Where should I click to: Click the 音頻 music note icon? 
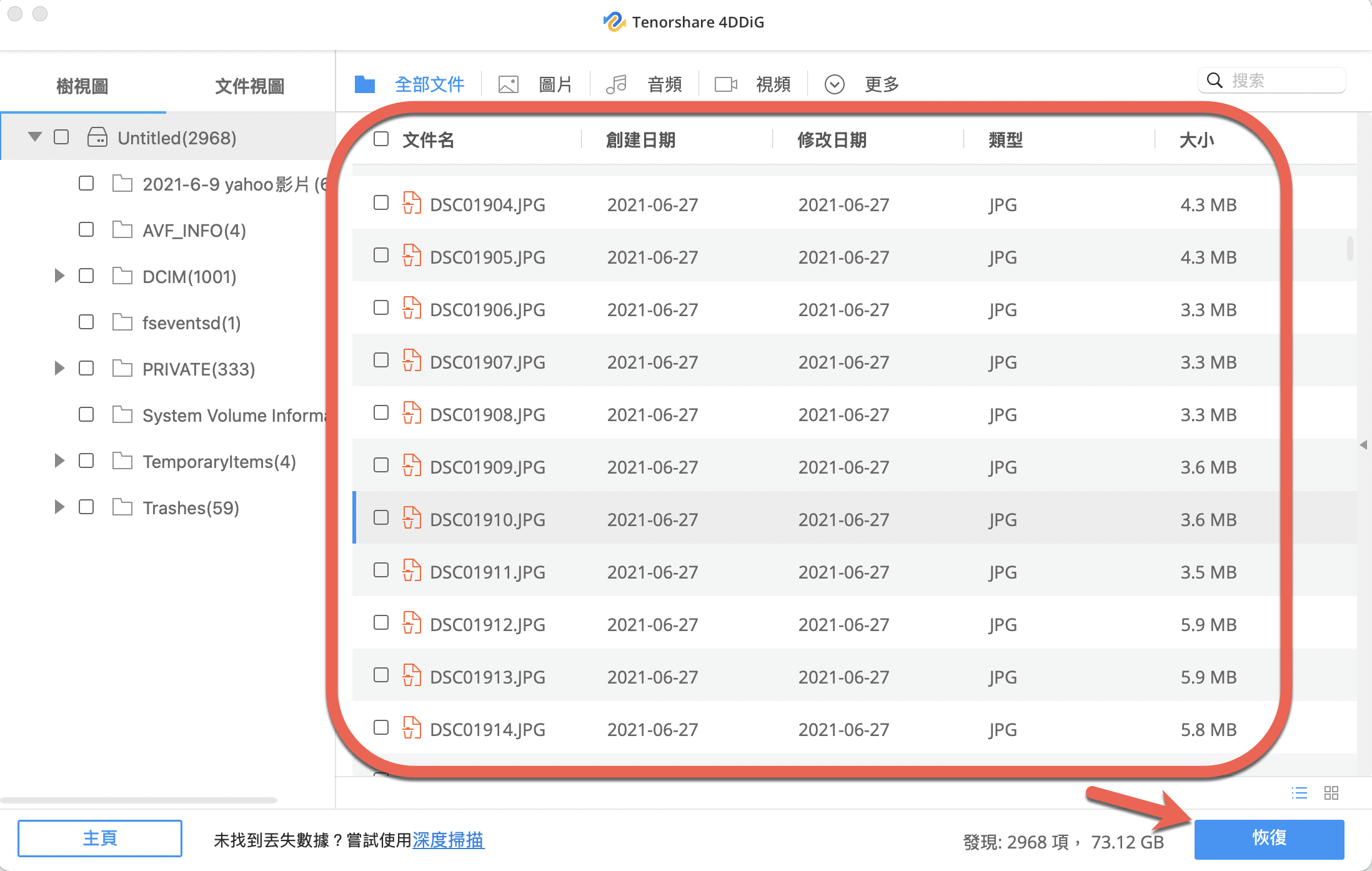pos(616,84)
